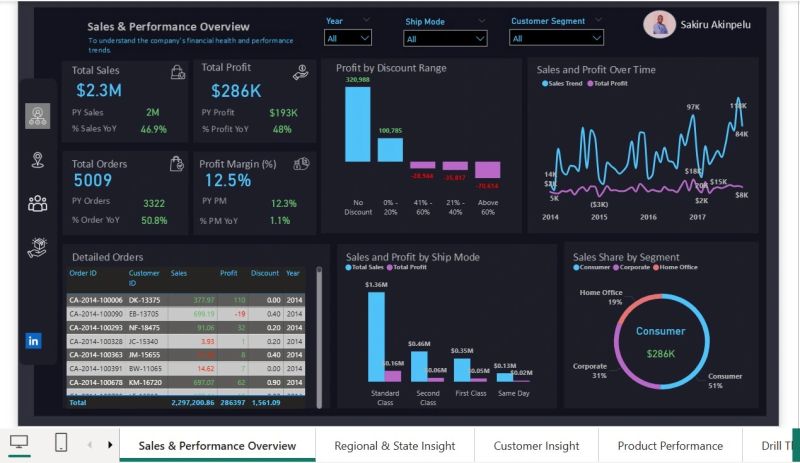Select order row CA-2014-100678
This screenshot has width=800, height=463.
(186, 382)
